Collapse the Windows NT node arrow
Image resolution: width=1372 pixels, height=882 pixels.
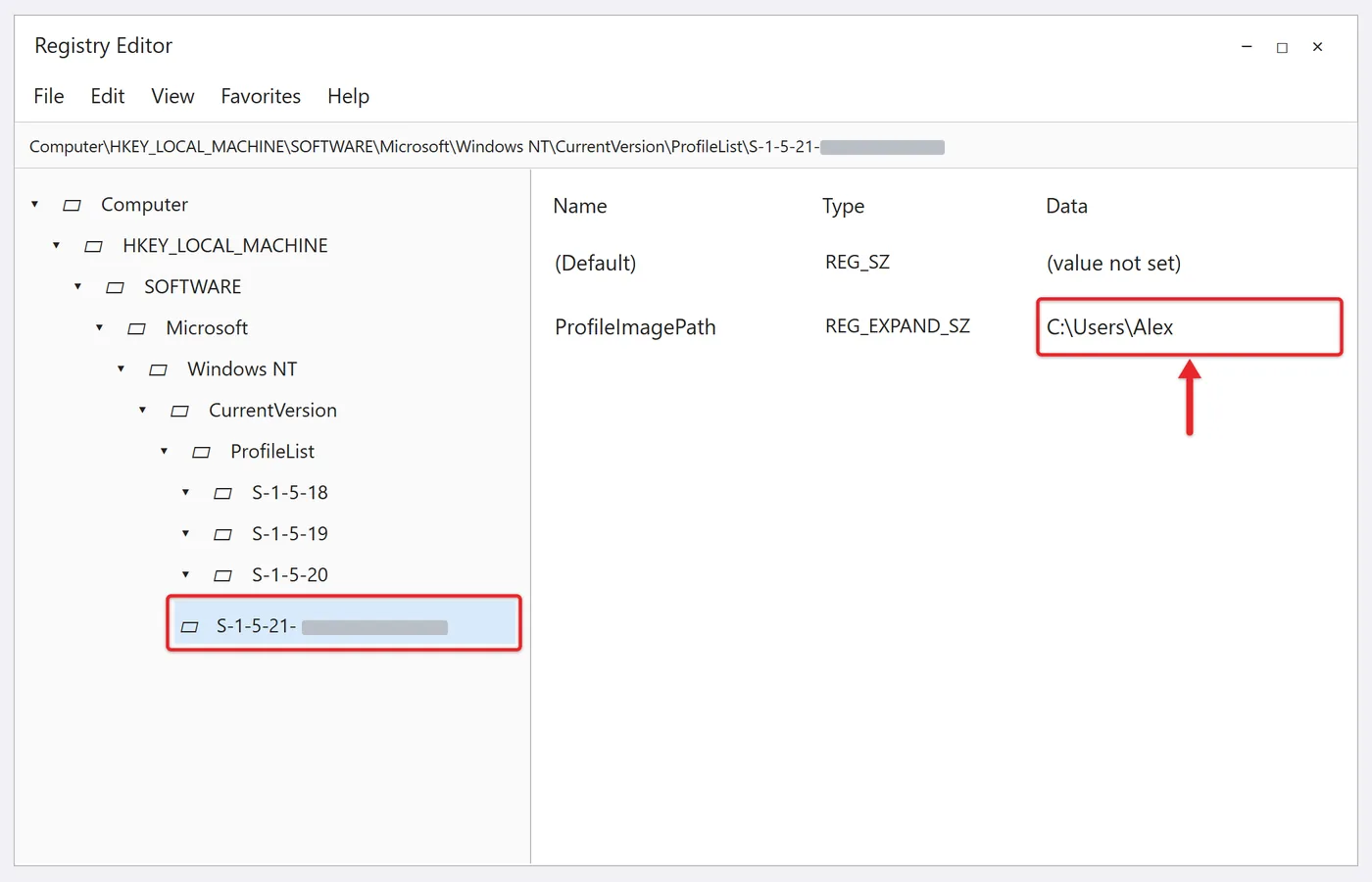click(x=121, y=368)
